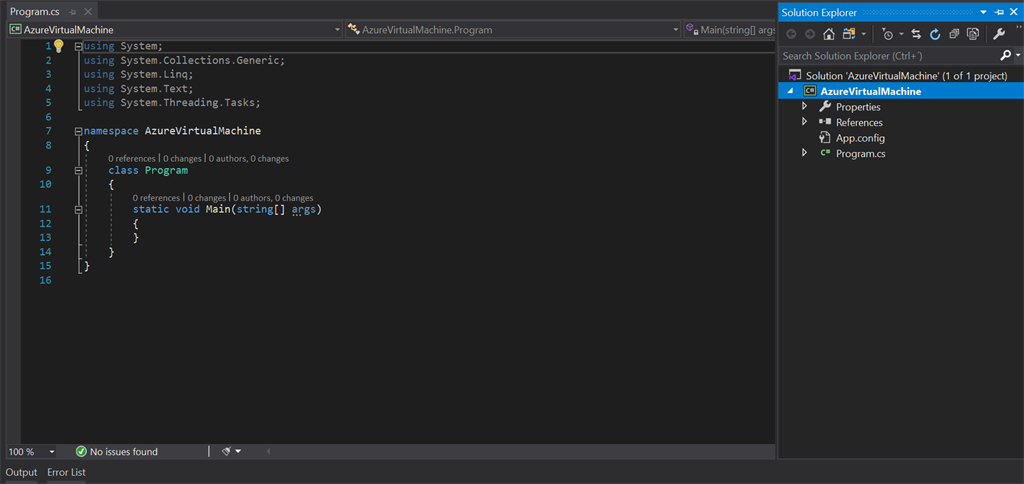This screenshot has width=1024, height=484.
Task: Select App.config in Solution Explorer
Action: pyautogui.click(x=860, y=138)
